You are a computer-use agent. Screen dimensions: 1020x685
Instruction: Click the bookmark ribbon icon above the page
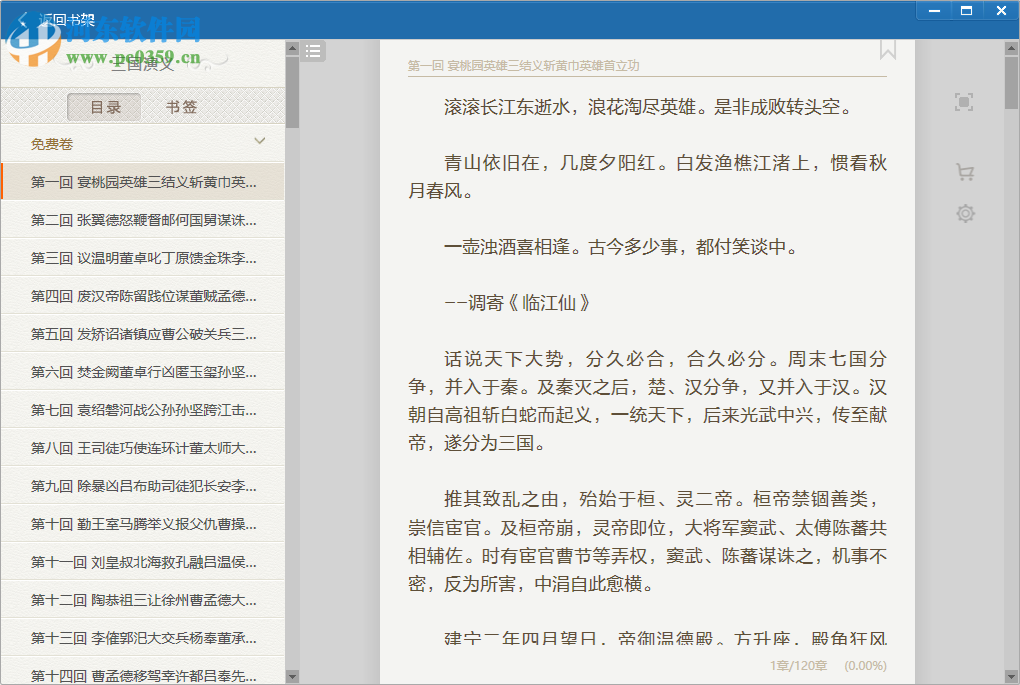pyautogui.click(x=887, y=49)
